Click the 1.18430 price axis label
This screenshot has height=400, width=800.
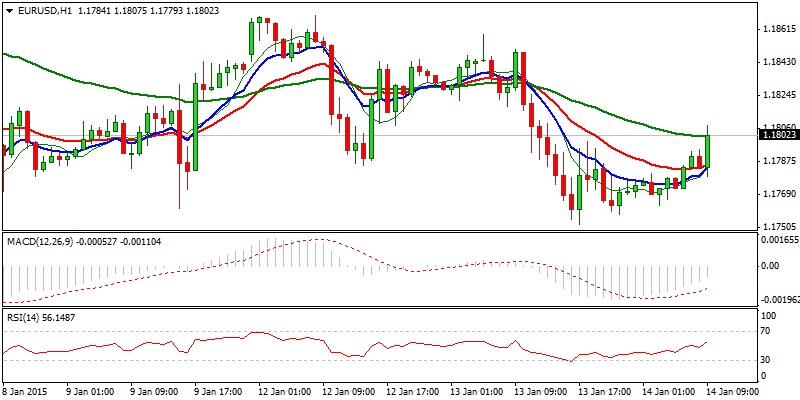(x=778, y=62)
